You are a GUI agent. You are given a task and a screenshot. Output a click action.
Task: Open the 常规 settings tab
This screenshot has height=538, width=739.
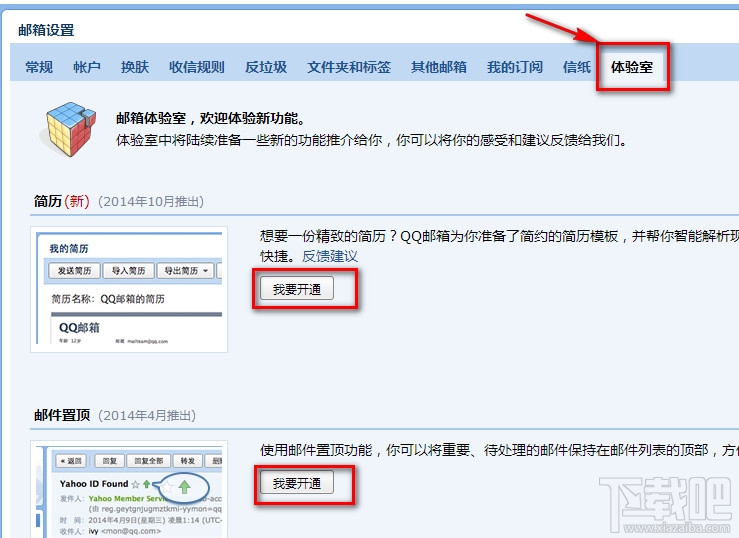39,67
